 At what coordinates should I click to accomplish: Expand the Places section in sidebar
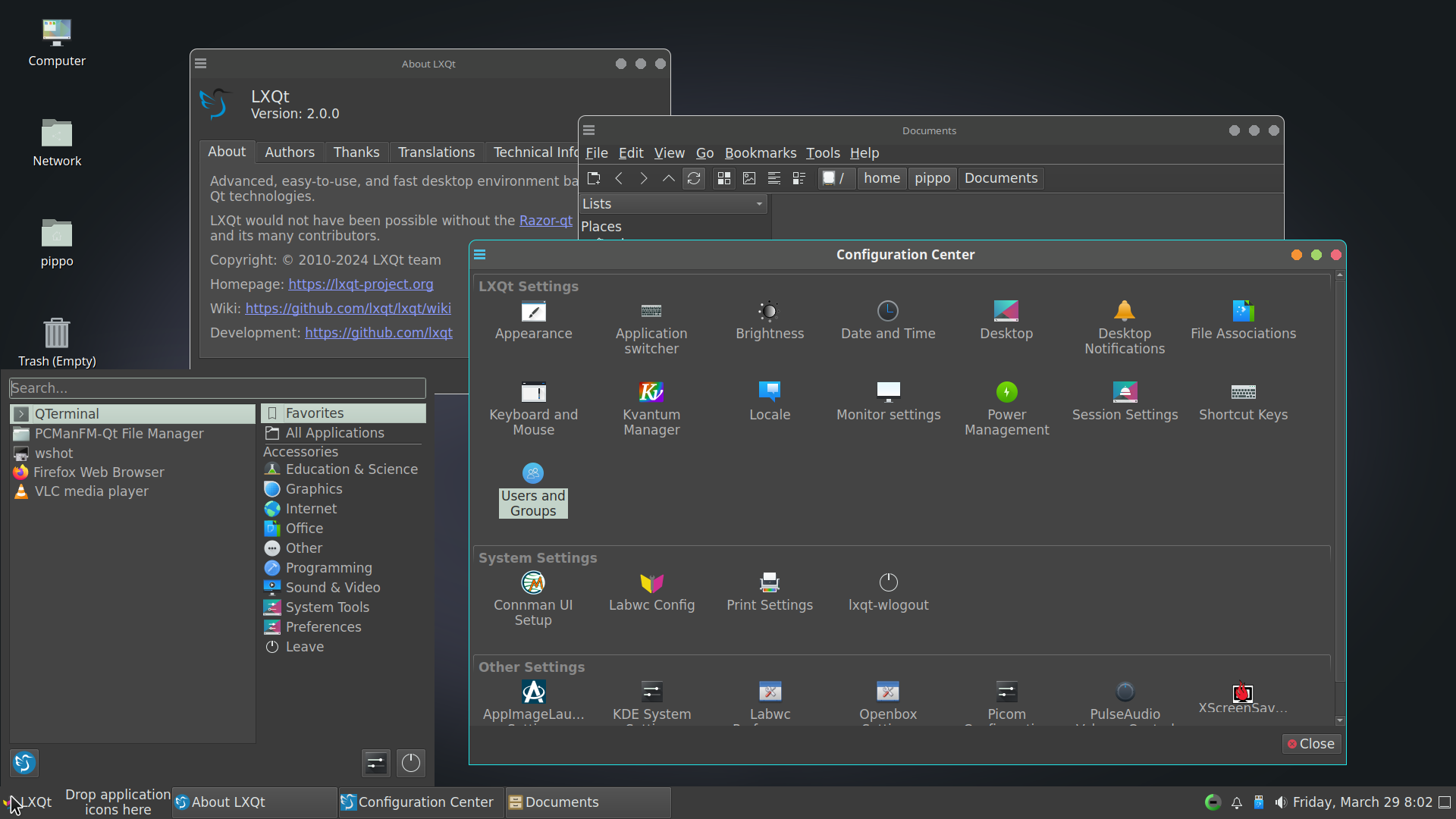pos(601,226)
